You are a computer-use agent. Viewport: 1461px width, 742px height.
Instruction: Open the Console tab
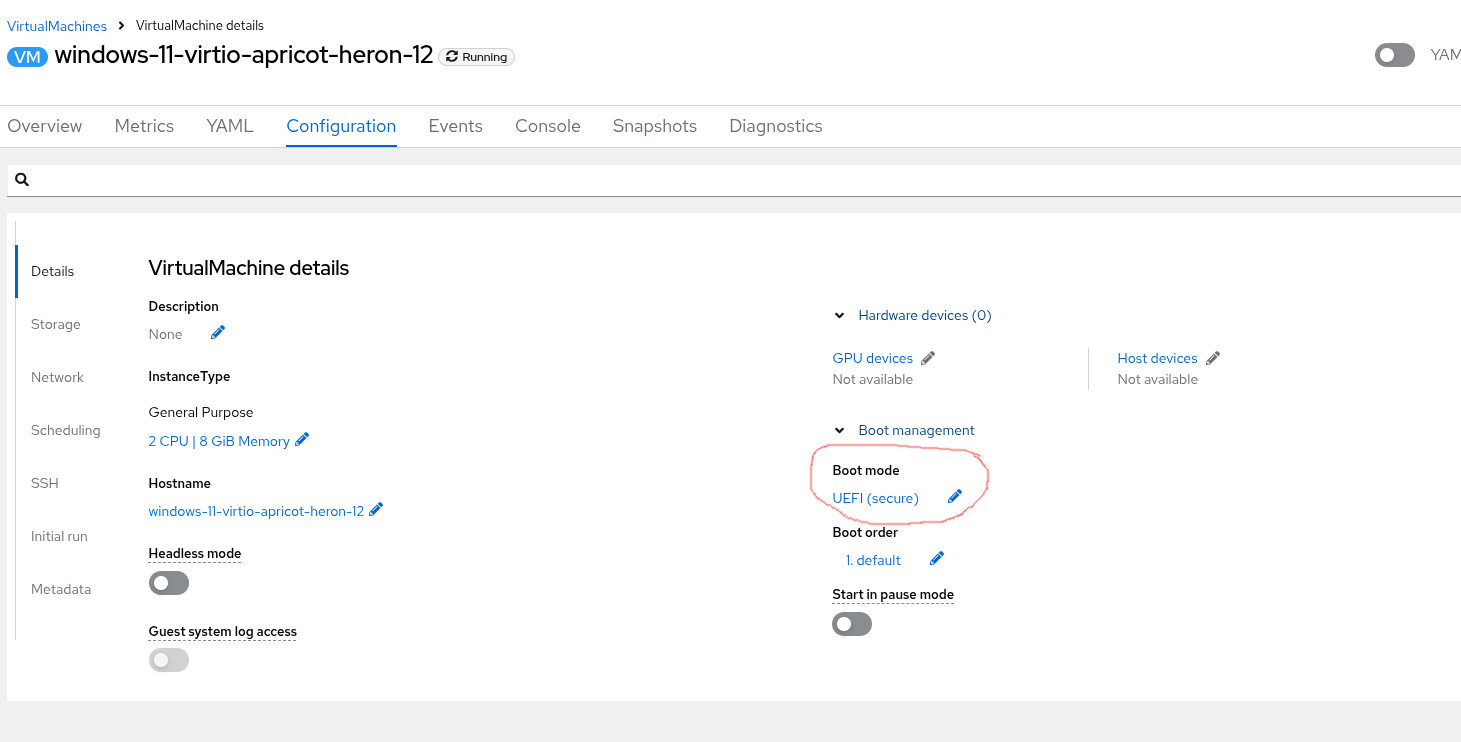tap(547, 126)
